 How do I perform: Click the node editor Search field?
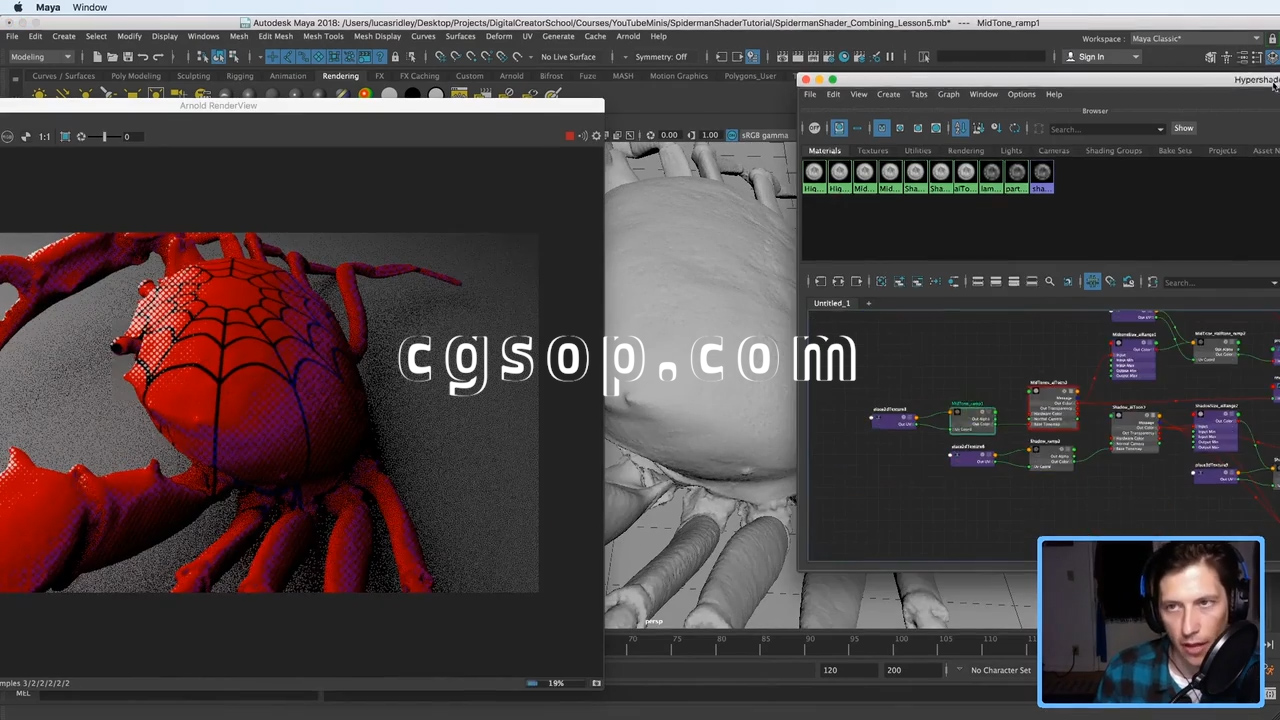point(1220,283)
